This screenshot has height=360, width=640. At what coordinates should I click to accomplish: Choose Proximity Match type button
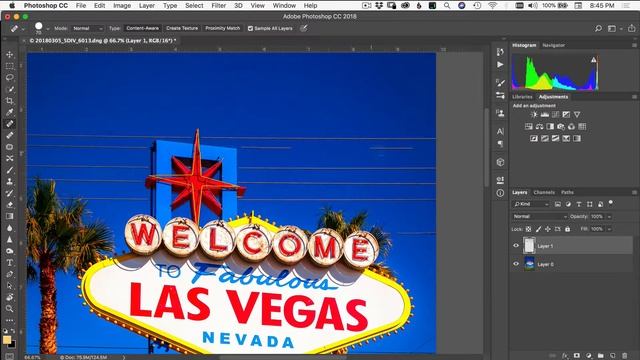(x=222, y=29)
